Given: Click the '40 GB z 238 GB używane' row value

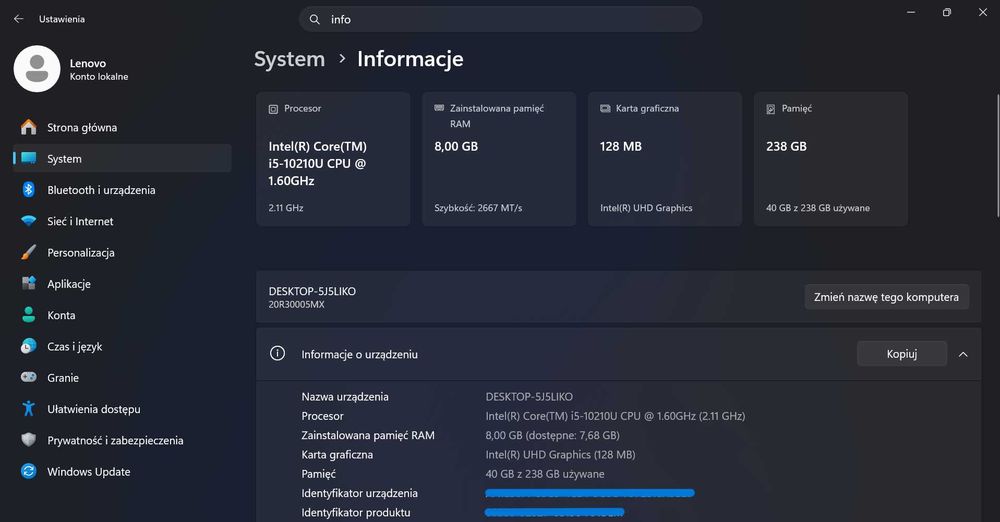Looking at the screenshot, I should 545,474.
